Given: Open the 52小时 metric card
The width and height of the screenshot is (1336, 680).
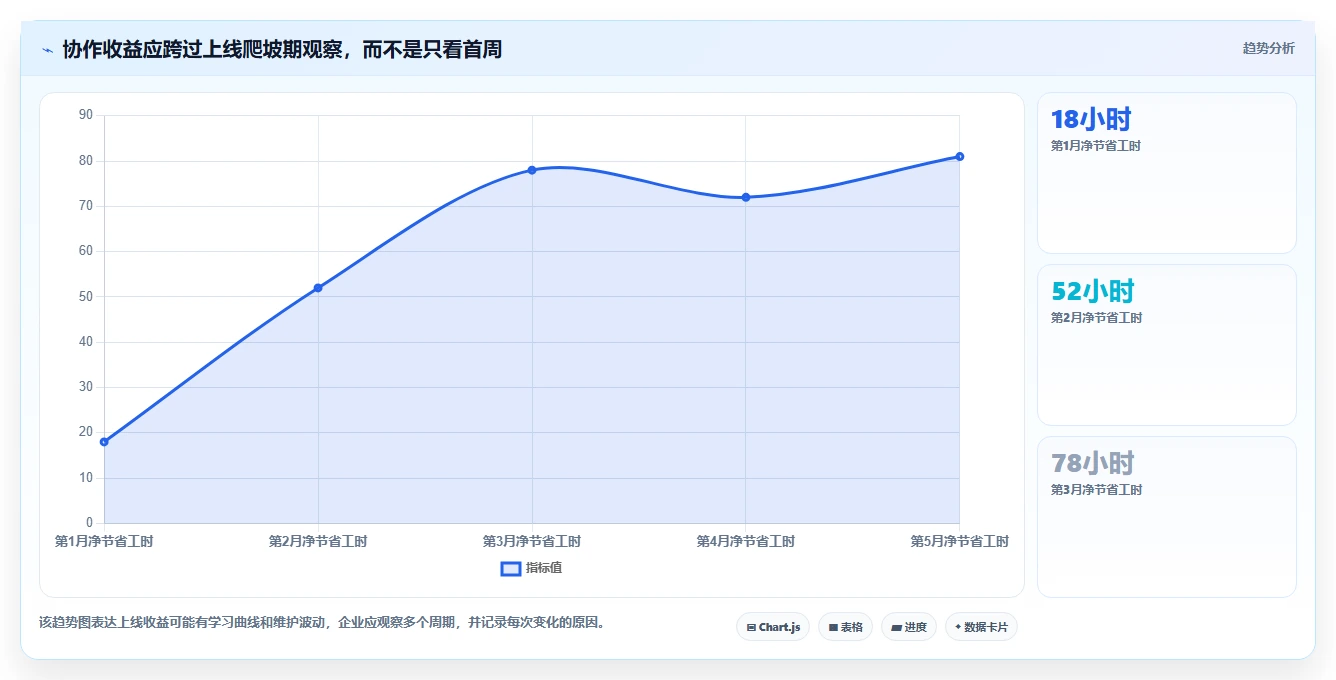Looking at the screenshot, I should click(1167, 345).
